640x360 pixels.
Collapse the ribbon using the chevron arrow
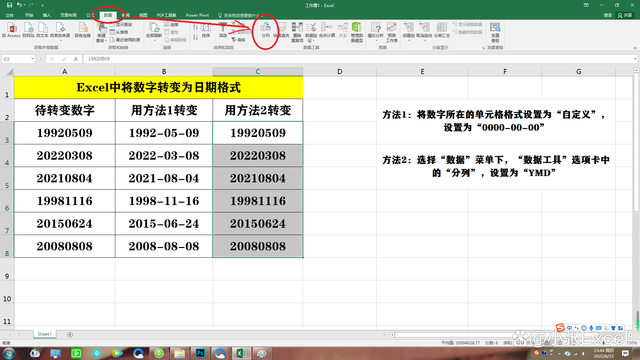[x=635, y=48]
